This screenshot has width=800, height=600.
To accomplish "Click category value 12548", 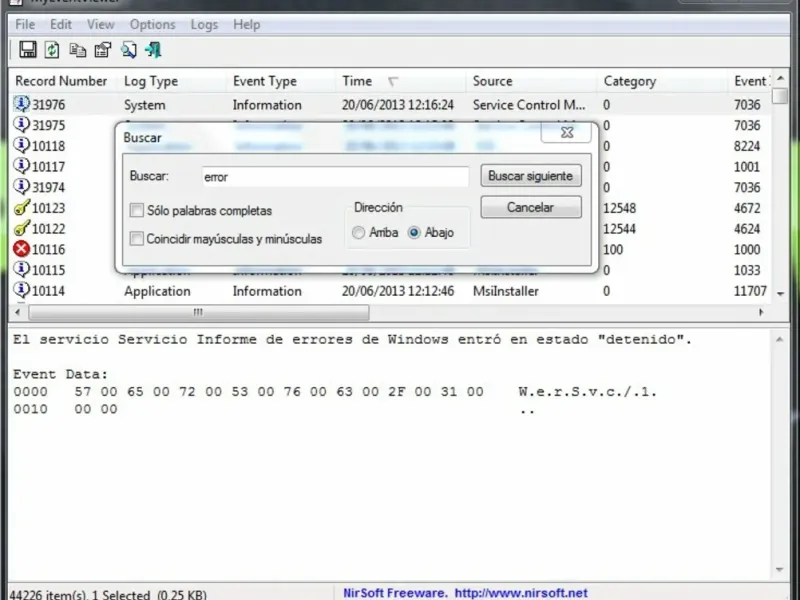I will click(619, 208).
